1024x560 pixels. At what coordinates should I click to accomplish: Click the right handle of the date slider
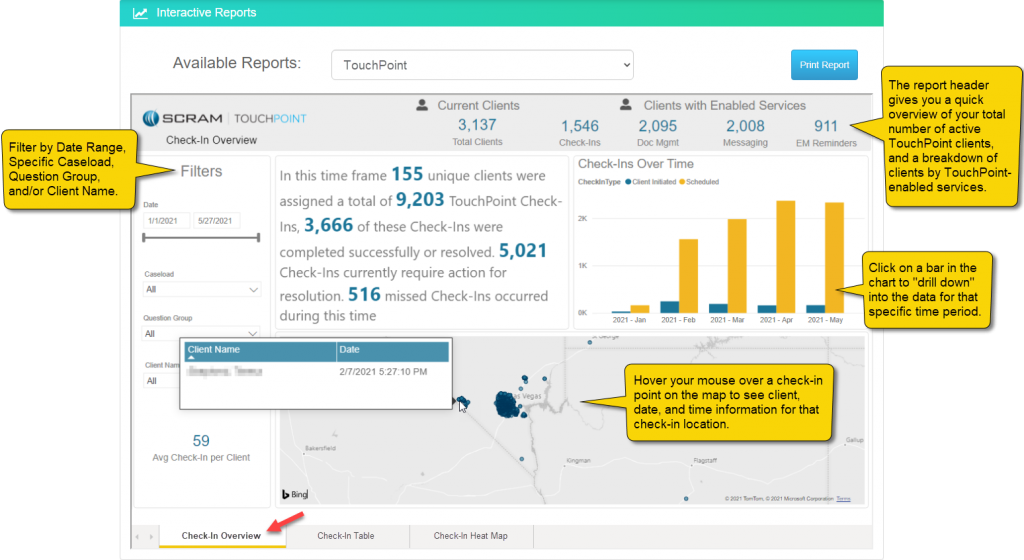259,238
